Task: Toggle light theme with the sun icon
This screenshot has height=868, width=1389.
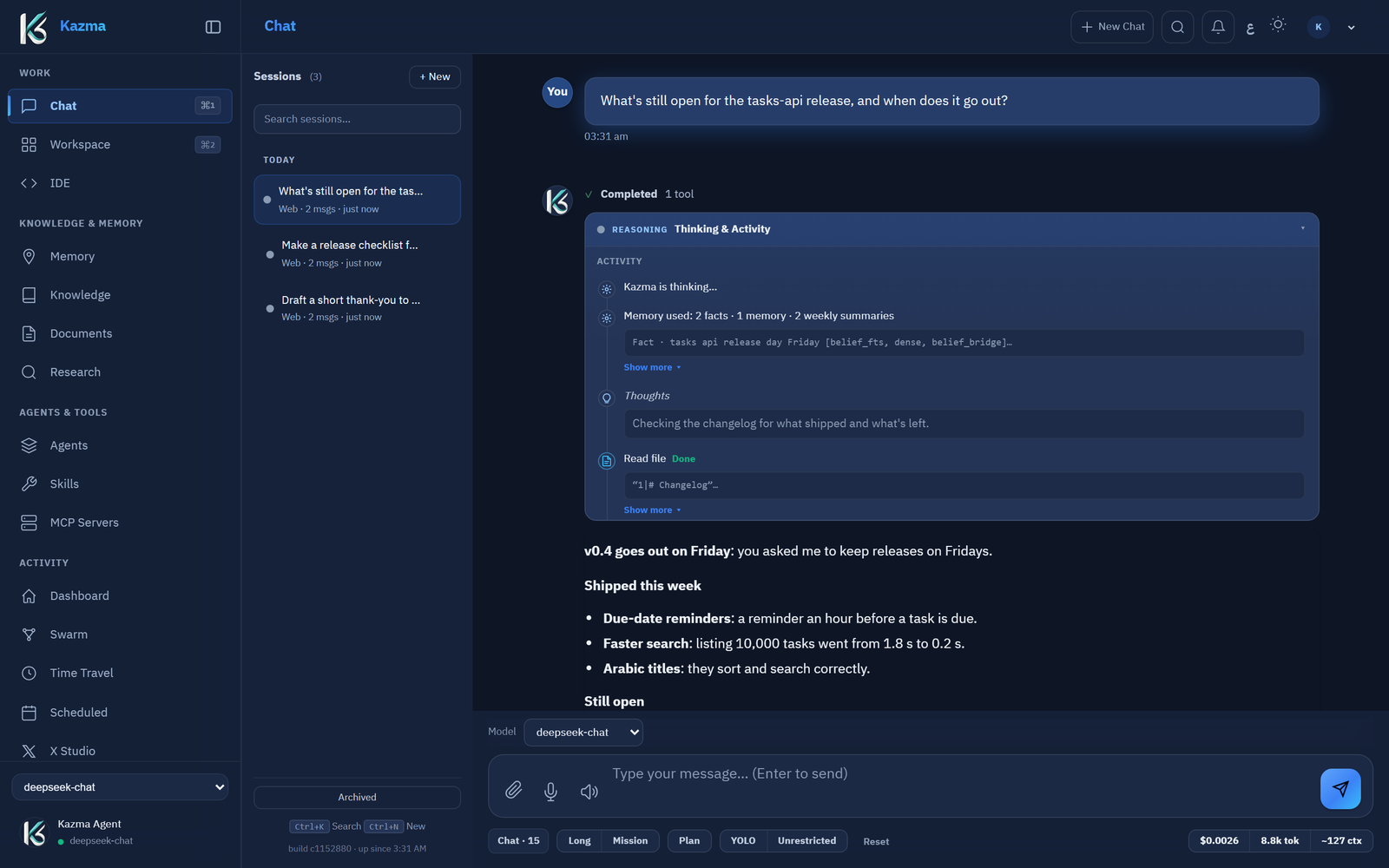Action: coord(1278,25)
